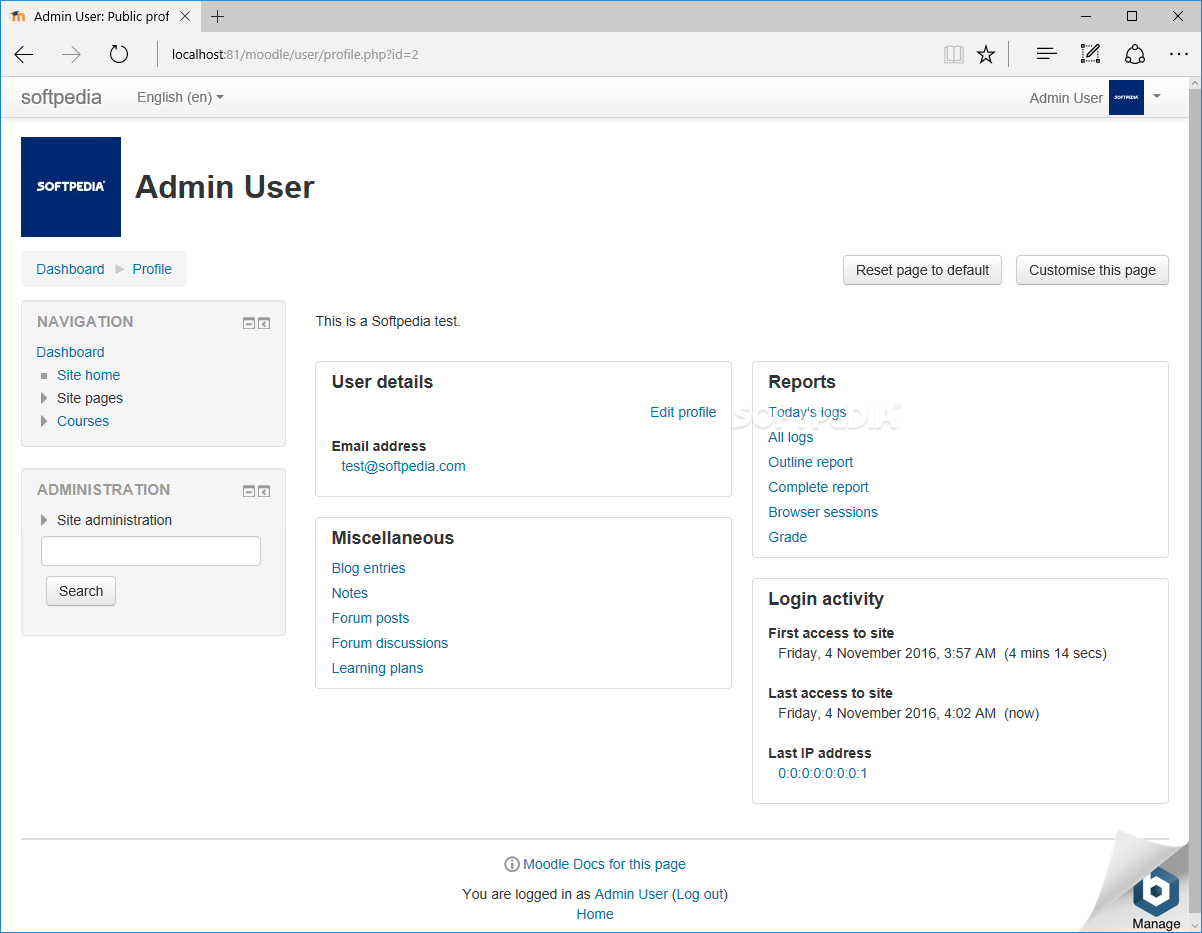
Task: Click Edit profile link
Action: 683,412
